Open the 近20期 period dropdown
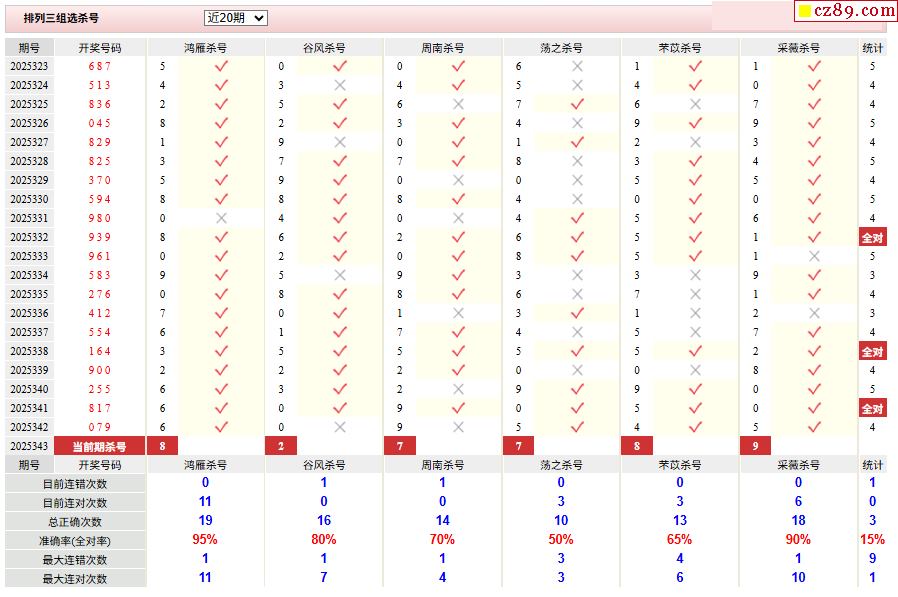 (235, 18)
